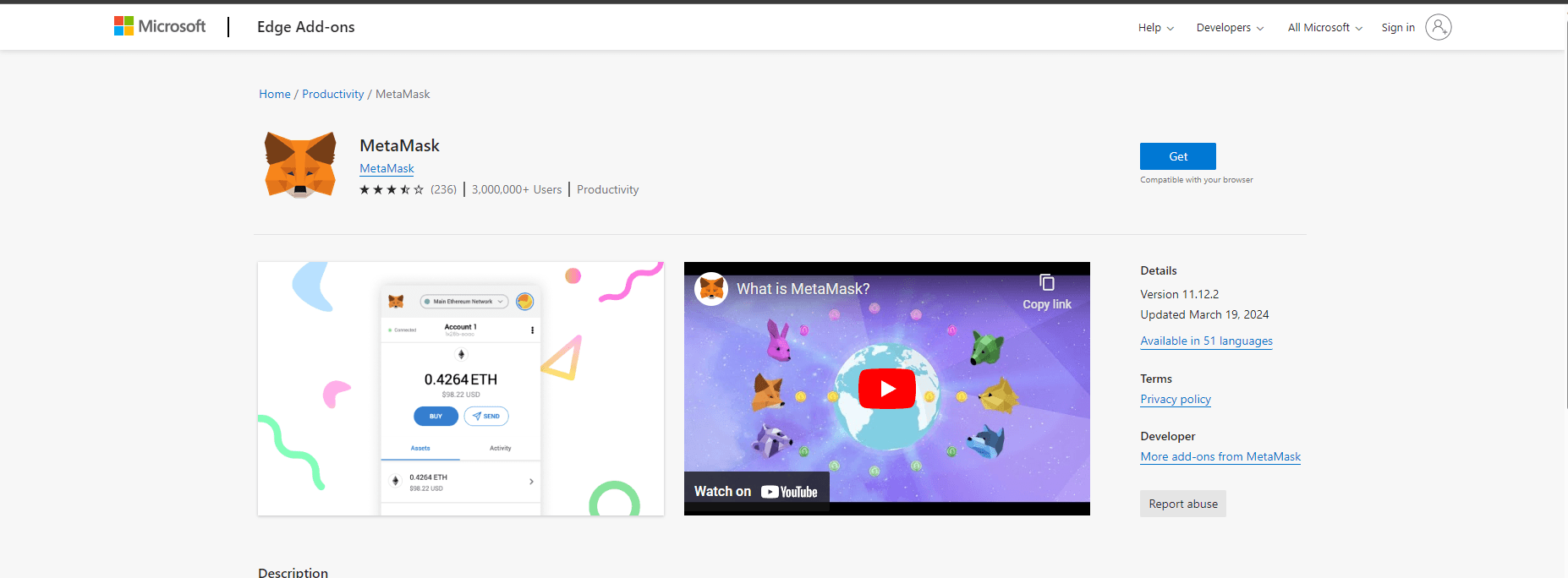
Task: Click the Sign in link
Action: tap(1398, 28)
